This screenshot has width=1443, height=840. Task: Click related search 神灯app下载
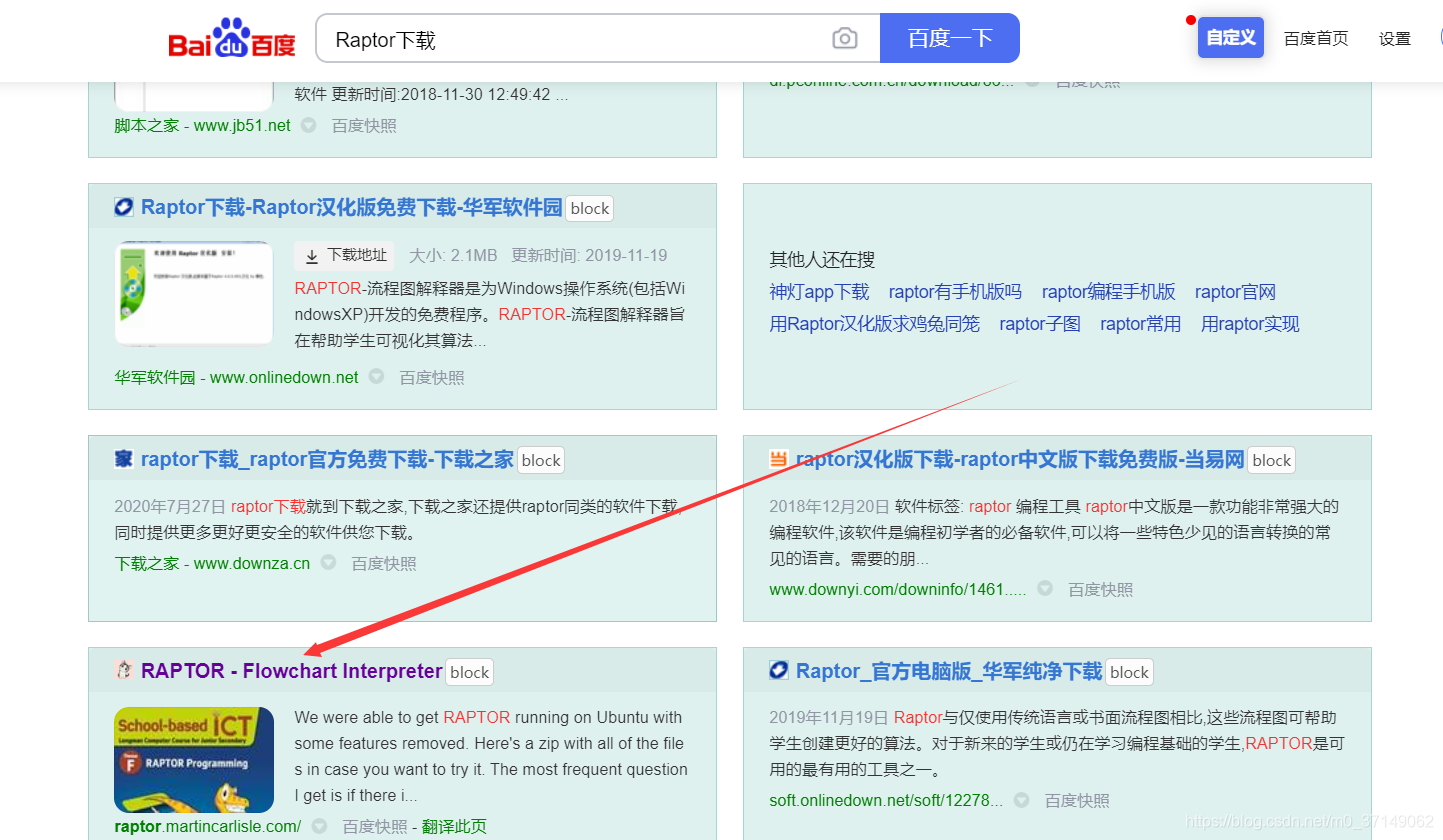point(819,292)
